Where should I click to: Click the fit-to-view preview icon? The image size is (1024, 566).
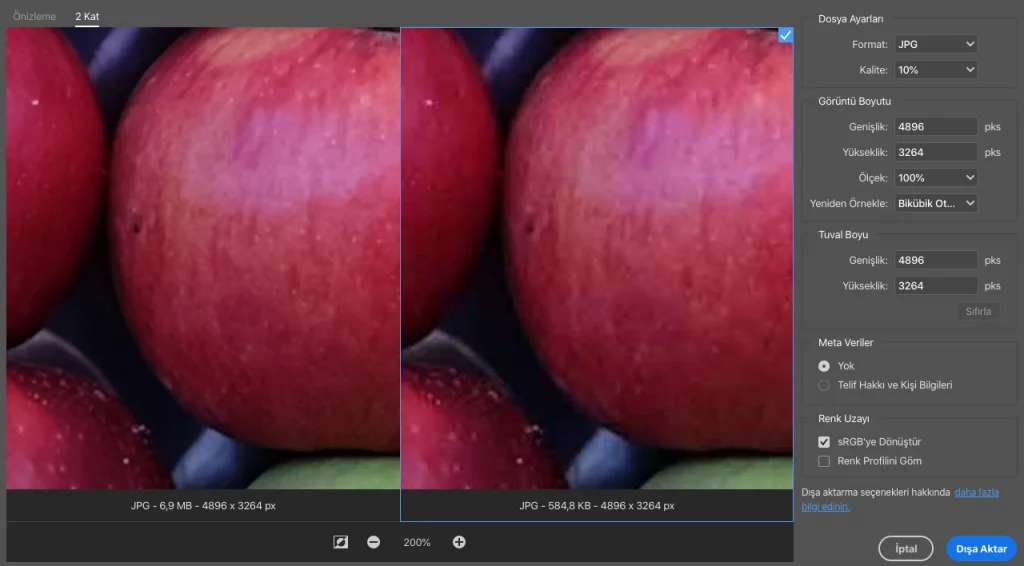point(340,542)
